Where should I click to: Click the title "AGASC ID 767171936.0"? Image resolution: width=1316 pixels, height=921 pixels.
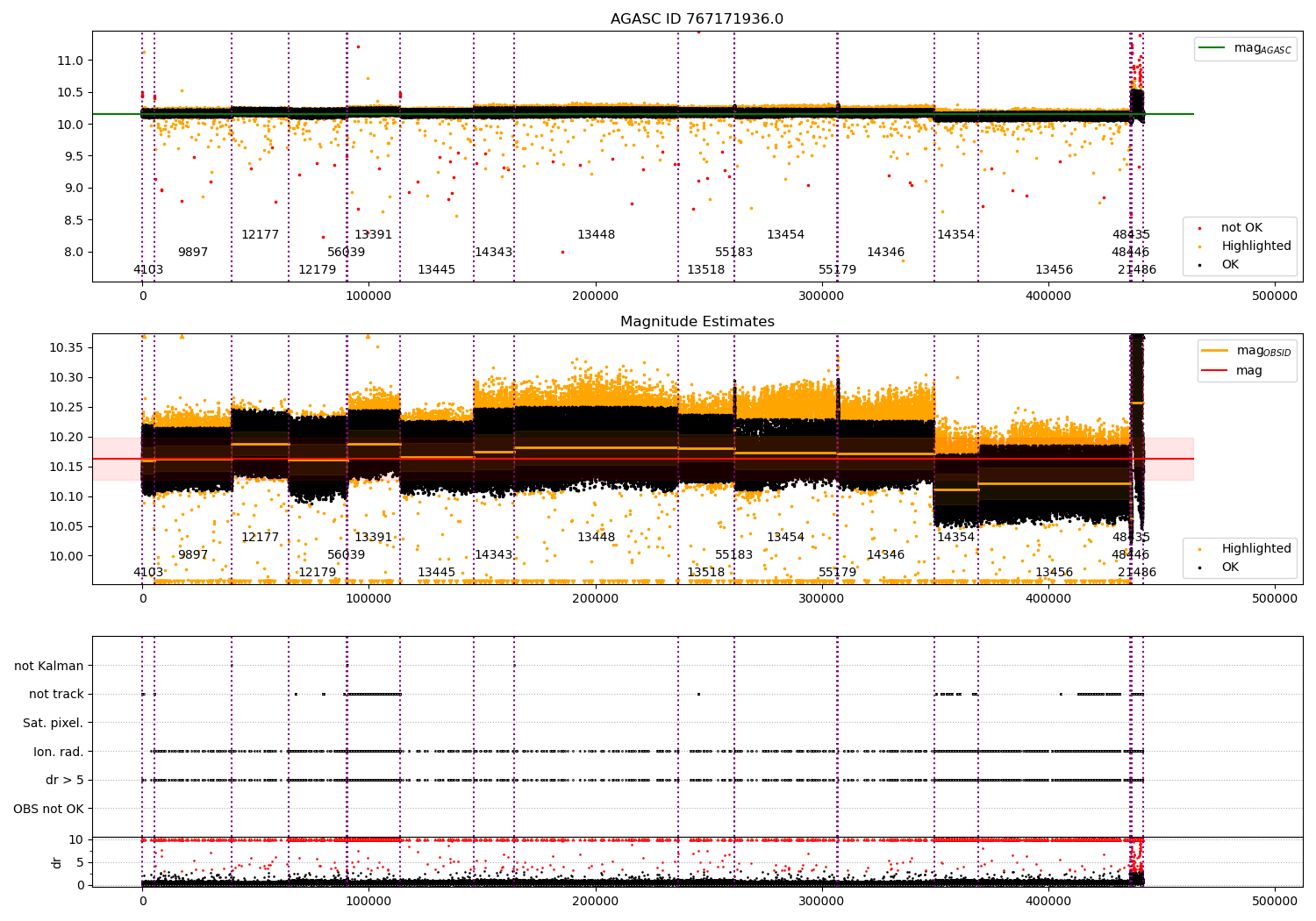coord(697,19)
